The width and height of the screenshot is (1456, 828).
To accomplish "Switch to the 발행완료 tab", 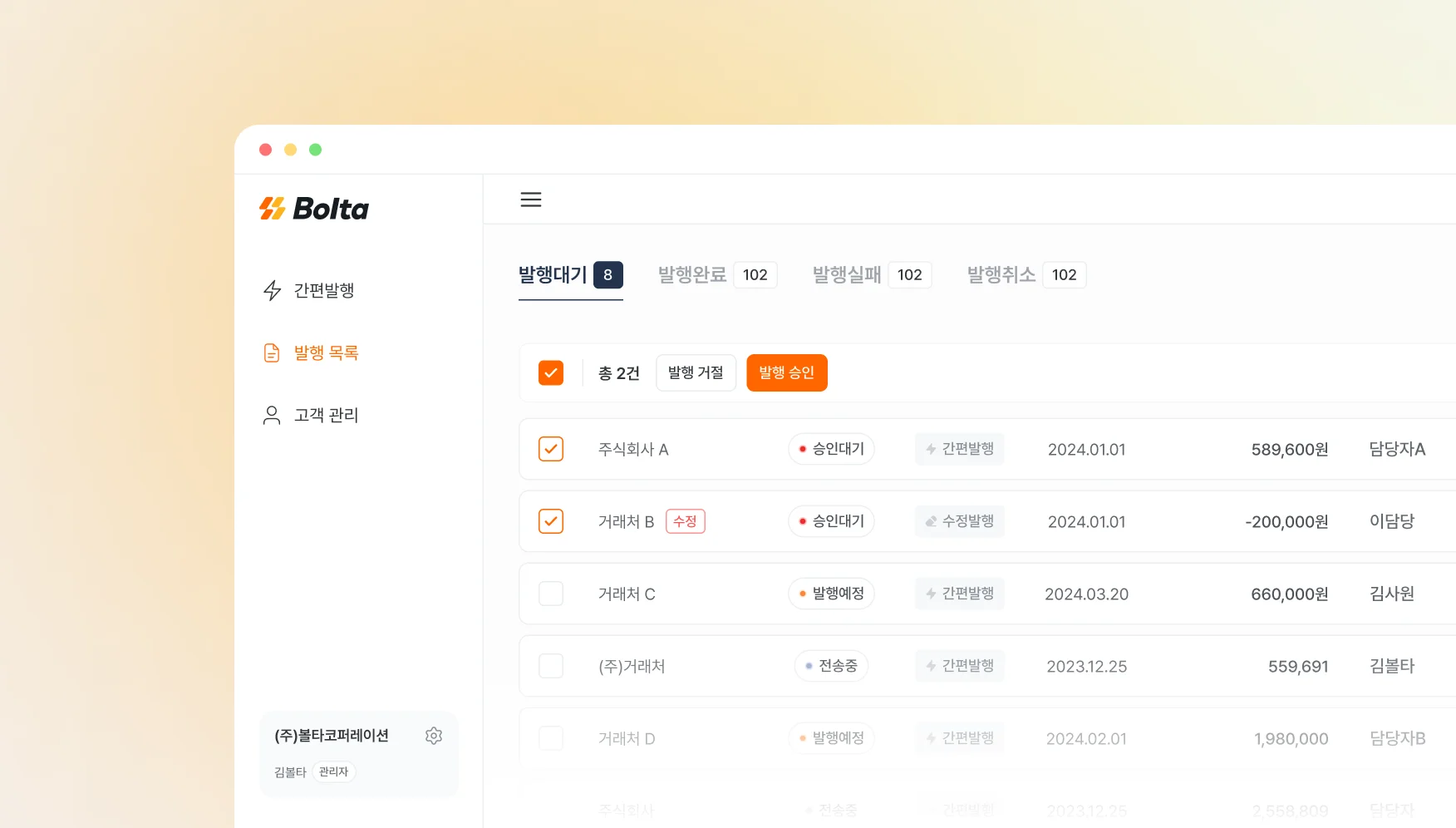I will [691, 274].
